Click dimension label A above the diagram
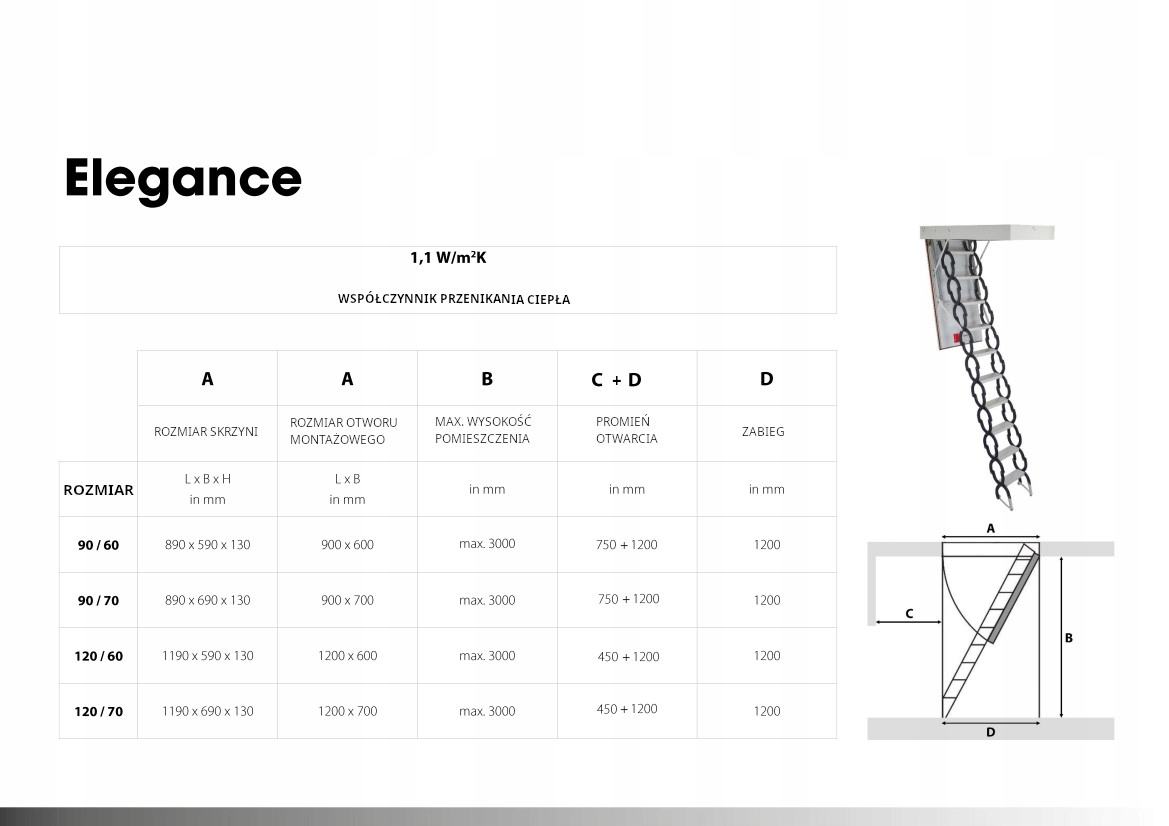 pyautogui.click(x=990, y=527)
